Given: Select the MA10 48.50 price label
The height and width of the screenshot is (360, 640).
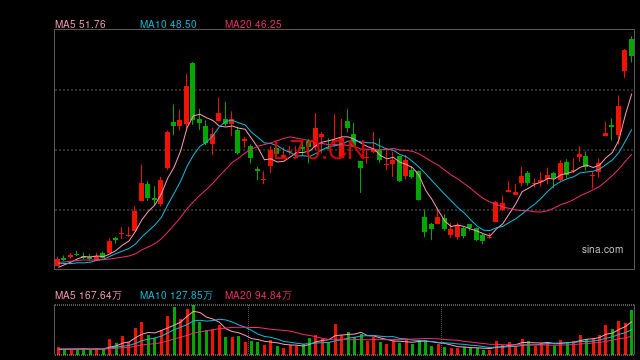Looking at the screenshot, I should [168, 24].
